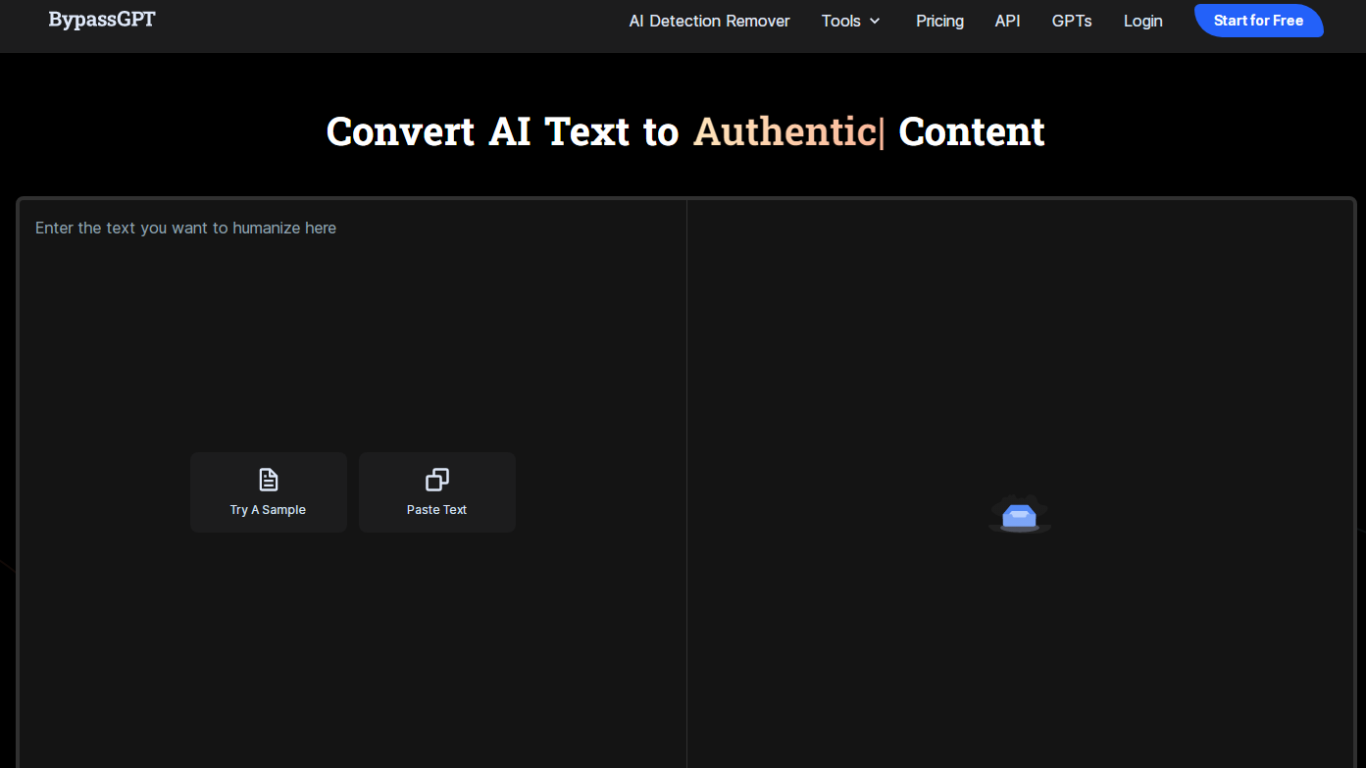1366x768 pixels.
Task: Click the blue empty-box icon in output panel
Action: pos(1019,516)
